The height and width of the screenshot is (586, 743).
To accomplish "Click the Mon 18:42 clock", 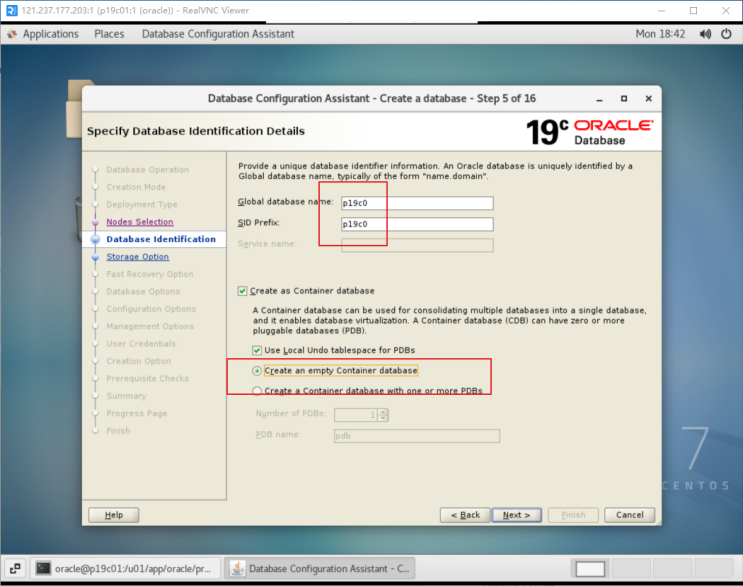I will [x=660, y=34].
